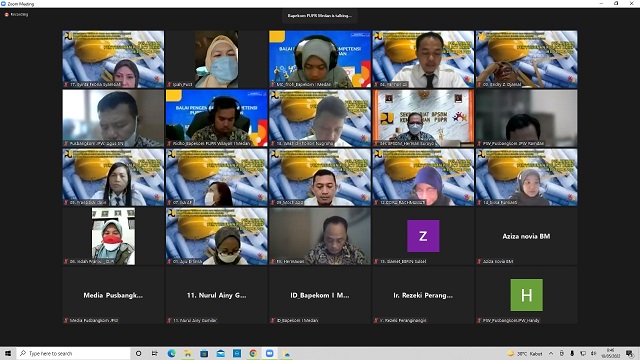Viewport: 640px width, 360px height.
Task: Click the Cortana circle icon in taskbar
Action: click(x=138, y=353)
